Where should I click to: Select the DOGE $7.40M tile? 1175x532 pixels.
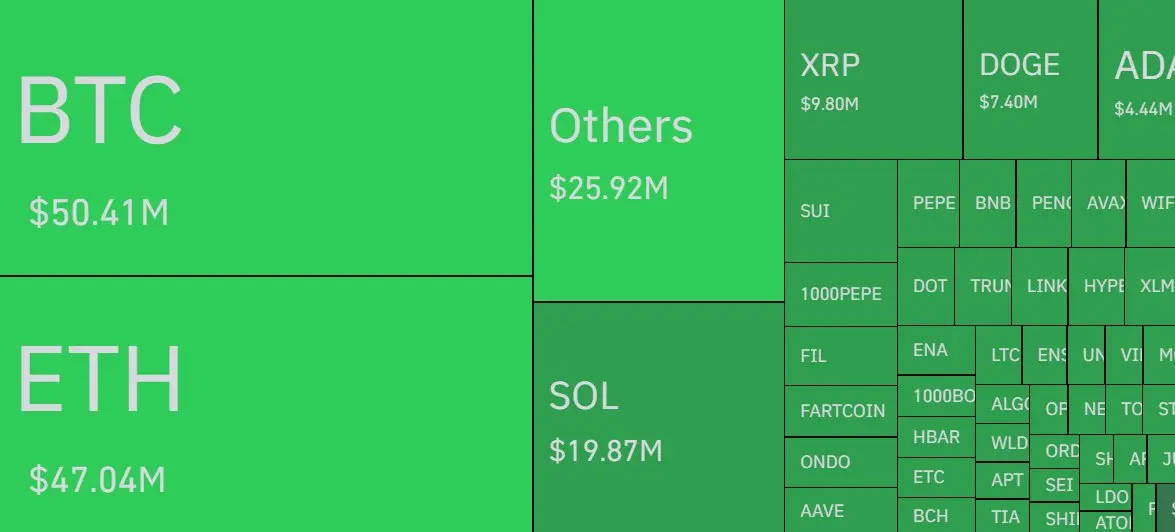point(1030,79)
